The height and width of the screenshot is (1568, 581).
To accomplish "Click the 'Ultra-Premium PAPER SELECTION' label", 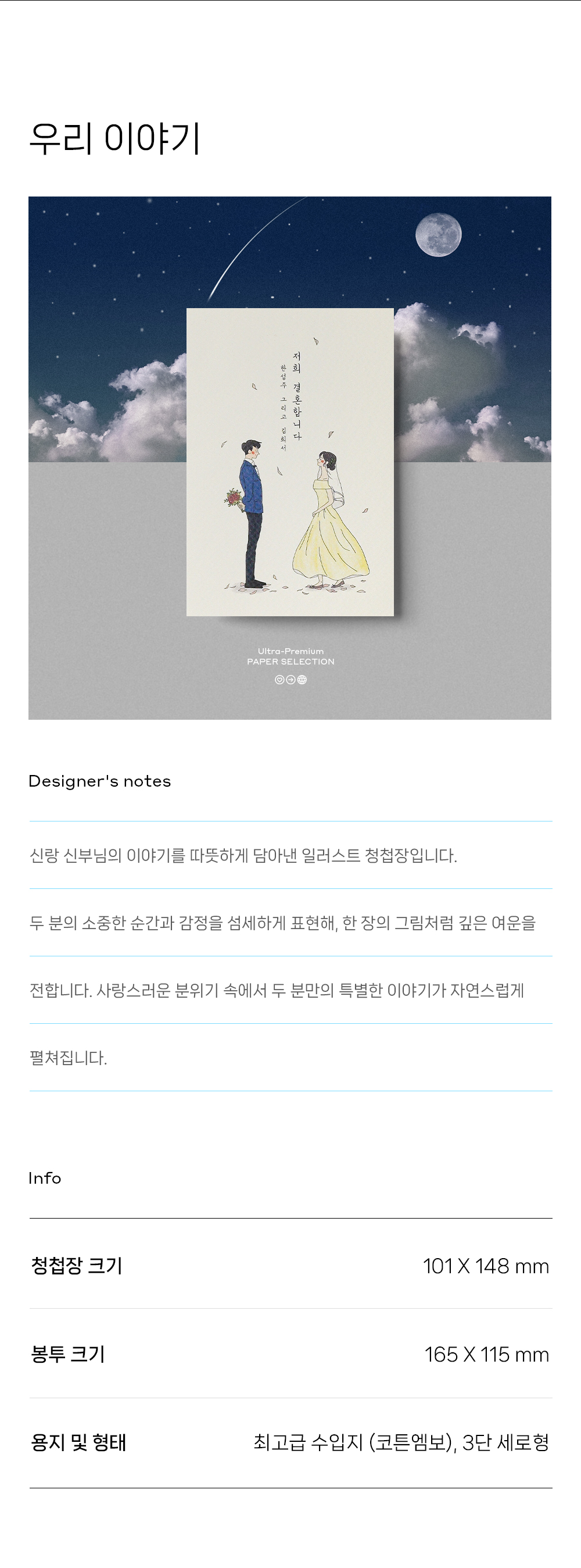I will tap(291, 656).
